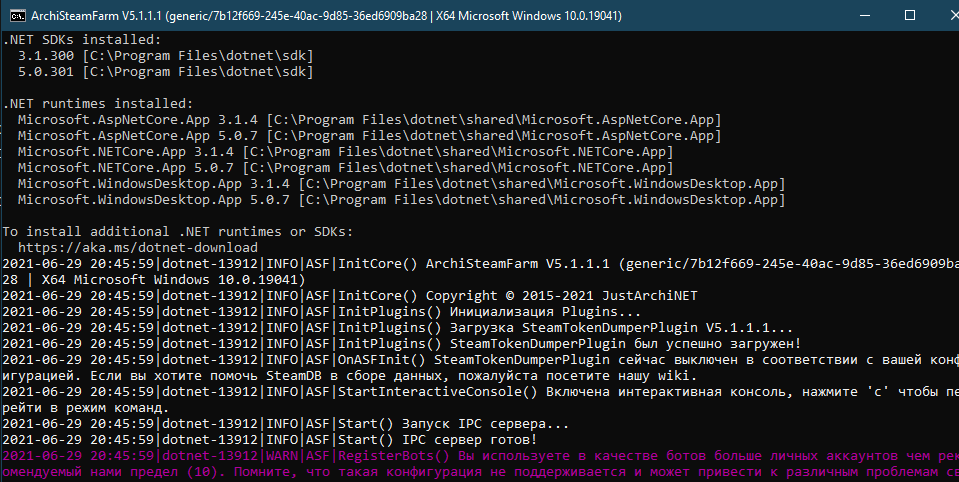Select the SDK '3.1.300' line

165,56
